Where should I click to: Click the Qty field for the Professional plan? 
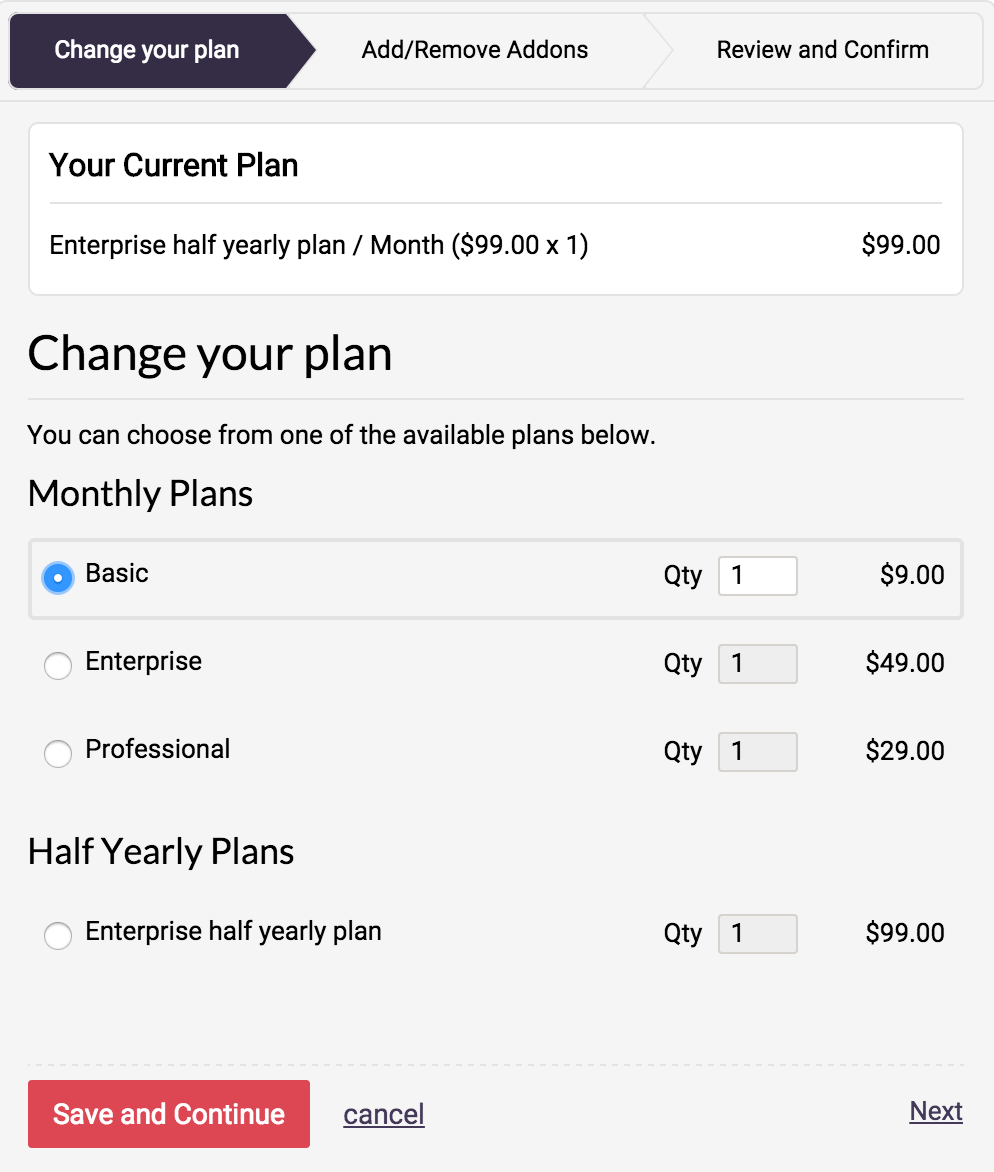(757, 752)
